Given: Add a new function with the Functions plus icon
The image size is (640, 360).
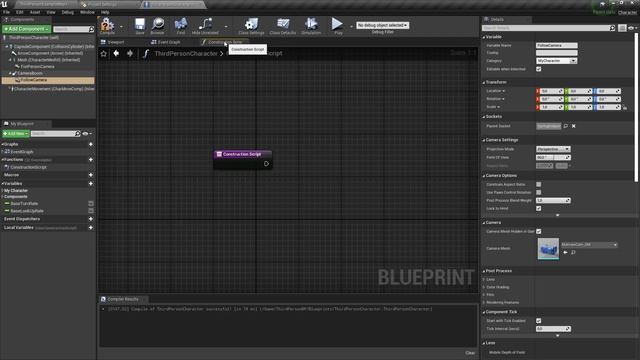Looking at the screenshot, I should tap(91, 160).
